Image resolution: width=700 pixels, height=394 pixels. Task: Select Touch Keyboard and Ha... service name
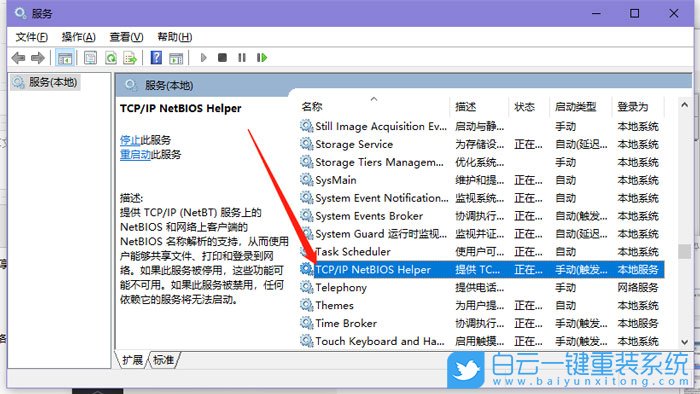pyautogui.click(x=380, y=341)
